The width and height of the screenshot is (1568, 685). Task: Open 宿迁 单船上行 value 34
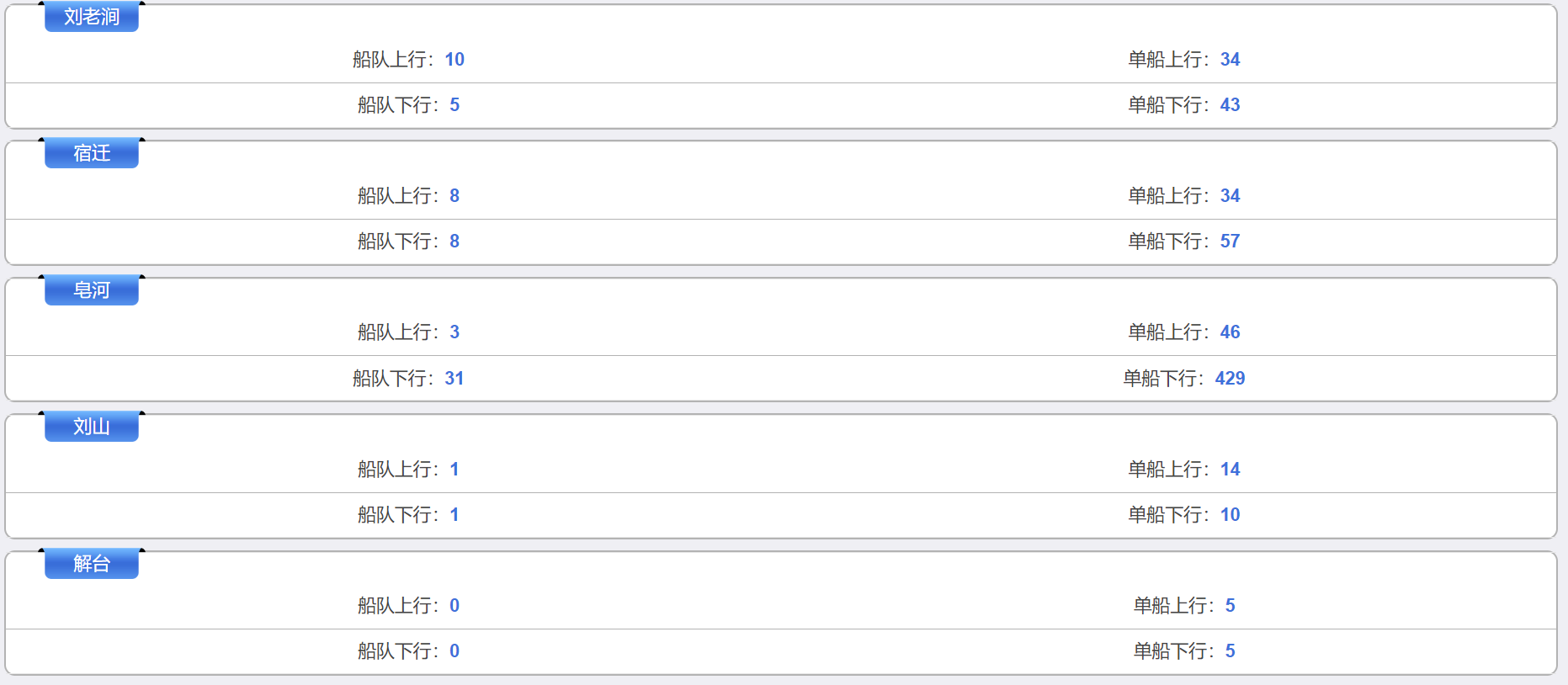pos(1230,196)
